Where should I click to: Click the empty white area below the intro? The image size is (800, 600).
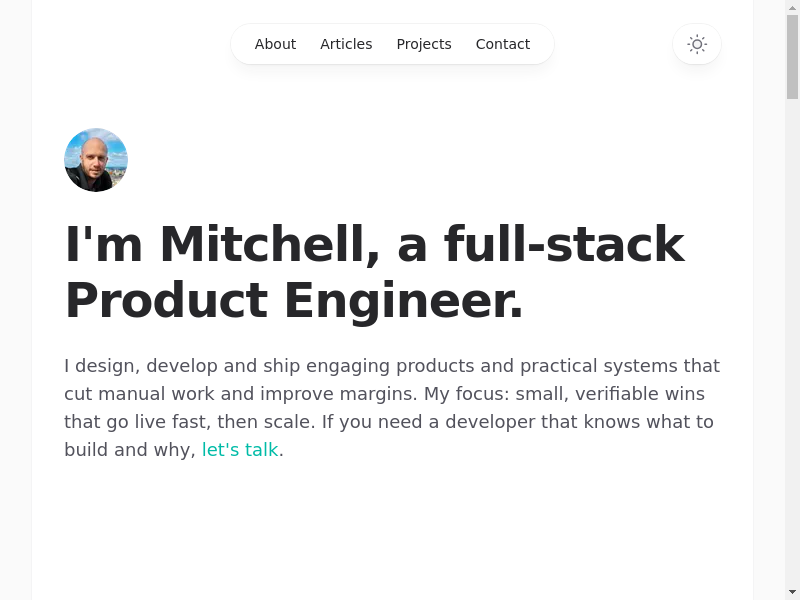(392, 530)
